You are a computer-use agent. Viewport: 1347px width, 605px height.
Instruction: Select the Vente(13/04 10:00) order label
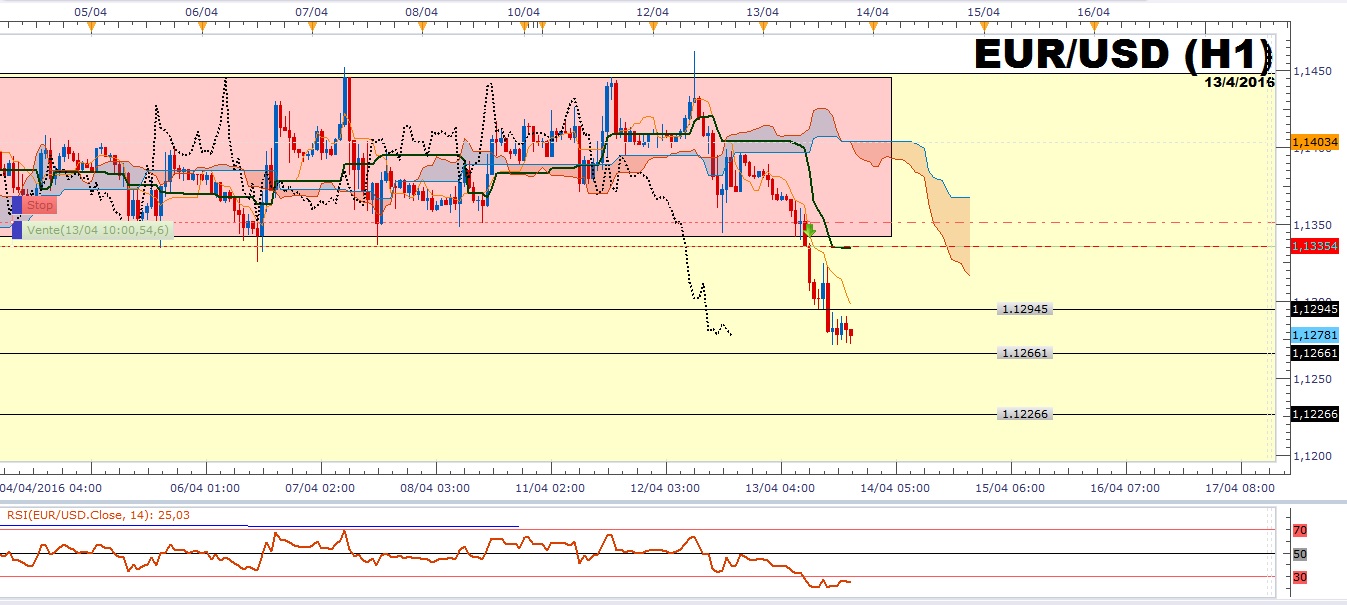[x=97, y=230]
